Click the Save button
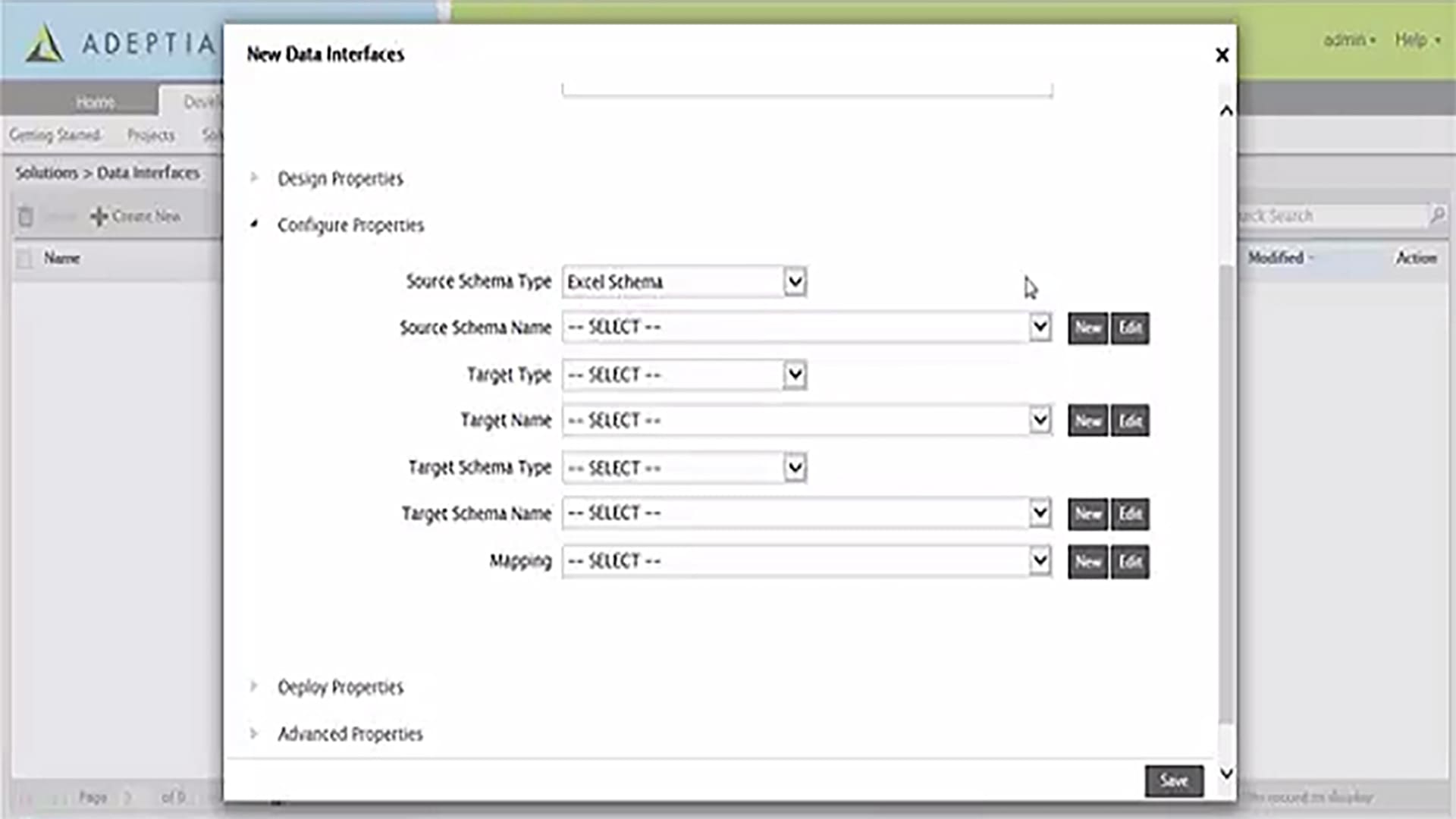 click(x=1173, y=780)
